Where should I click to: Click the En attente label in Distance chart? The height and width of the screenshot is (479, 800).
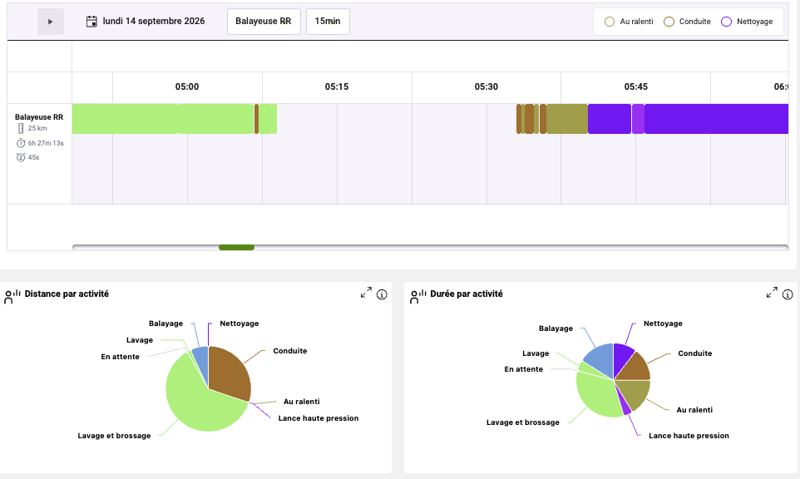click(x=120, y=357)
